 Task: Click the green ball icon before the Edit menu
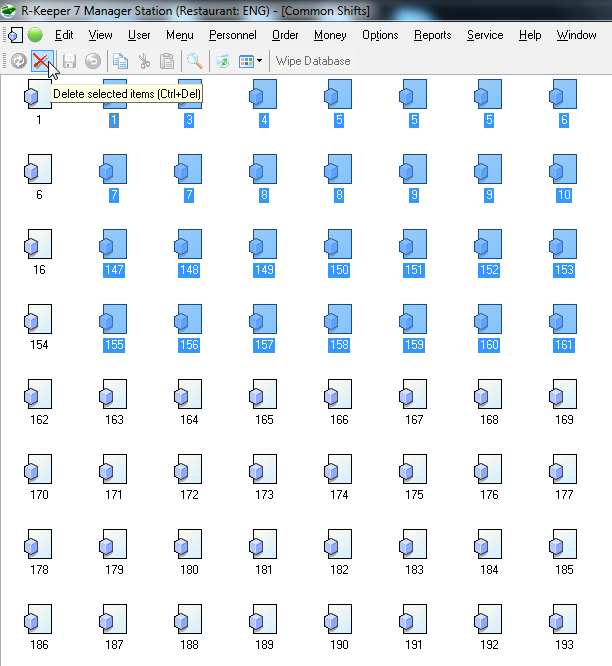[36, 35]
